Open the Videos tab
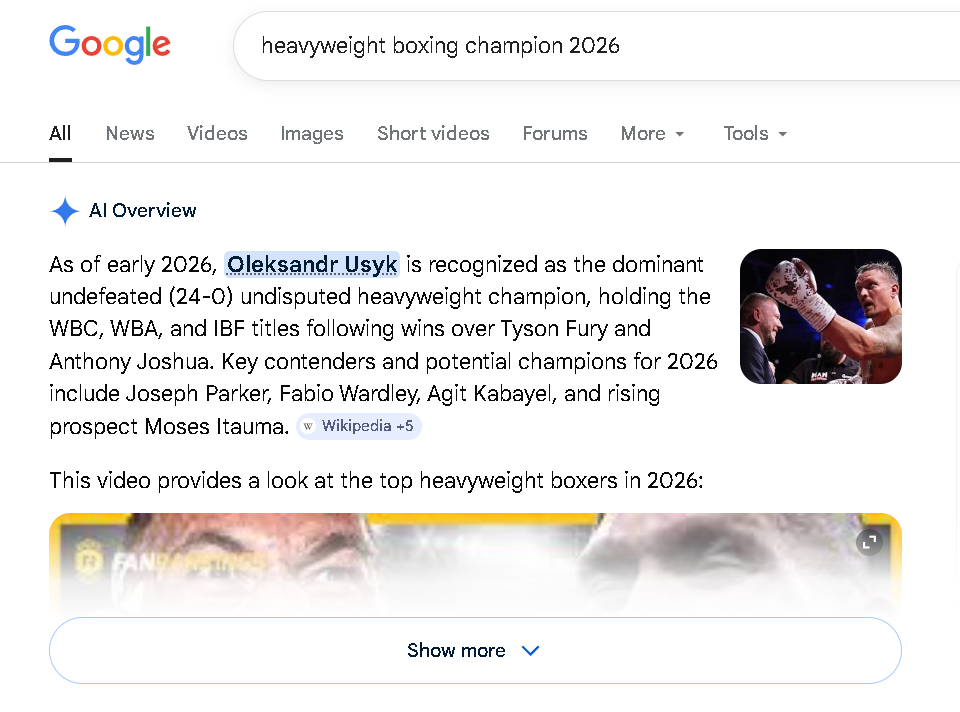 tap(217, 134)
